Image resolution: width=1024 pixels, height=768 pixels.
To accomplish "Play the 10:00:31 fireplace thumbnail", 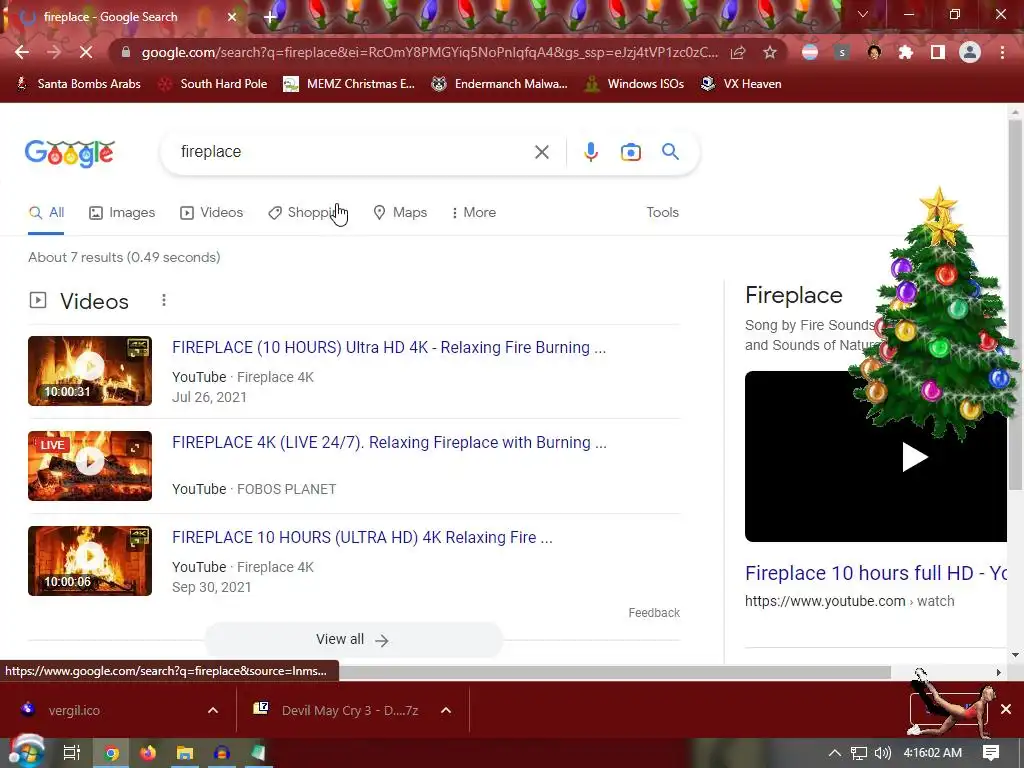I will (90, 371).
